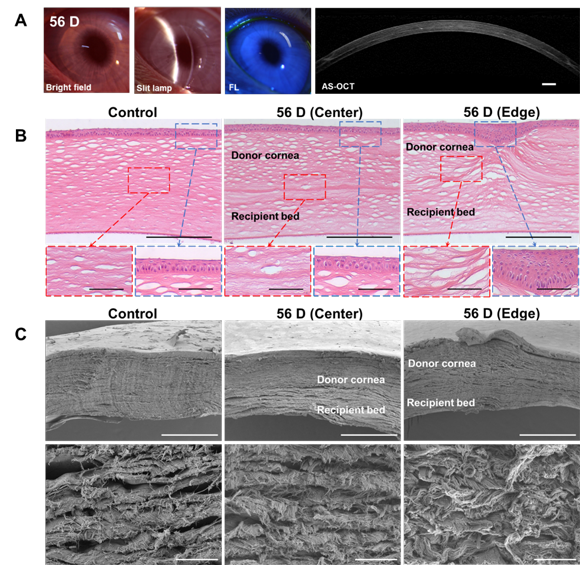
Task: Select the Slit lamp eye image
Action: (x=178, y=50)
